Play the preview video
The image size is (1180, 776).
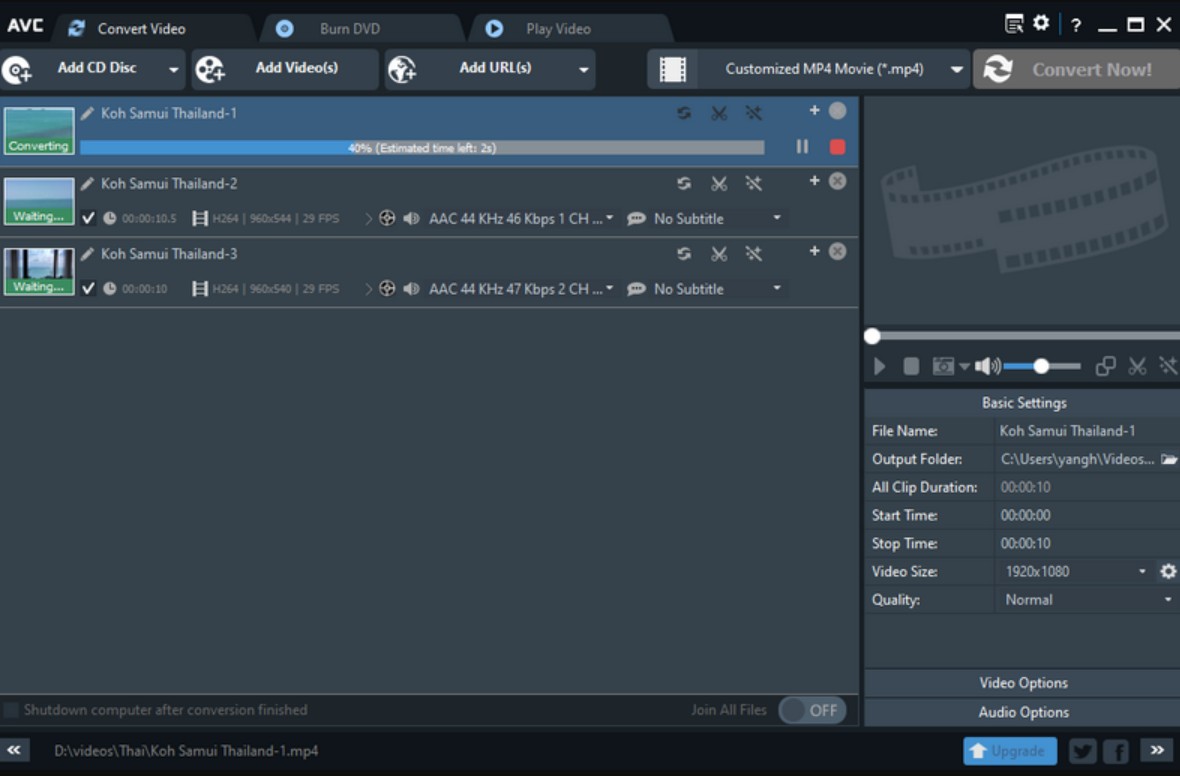pyautogui.click(x=879, y=367)
